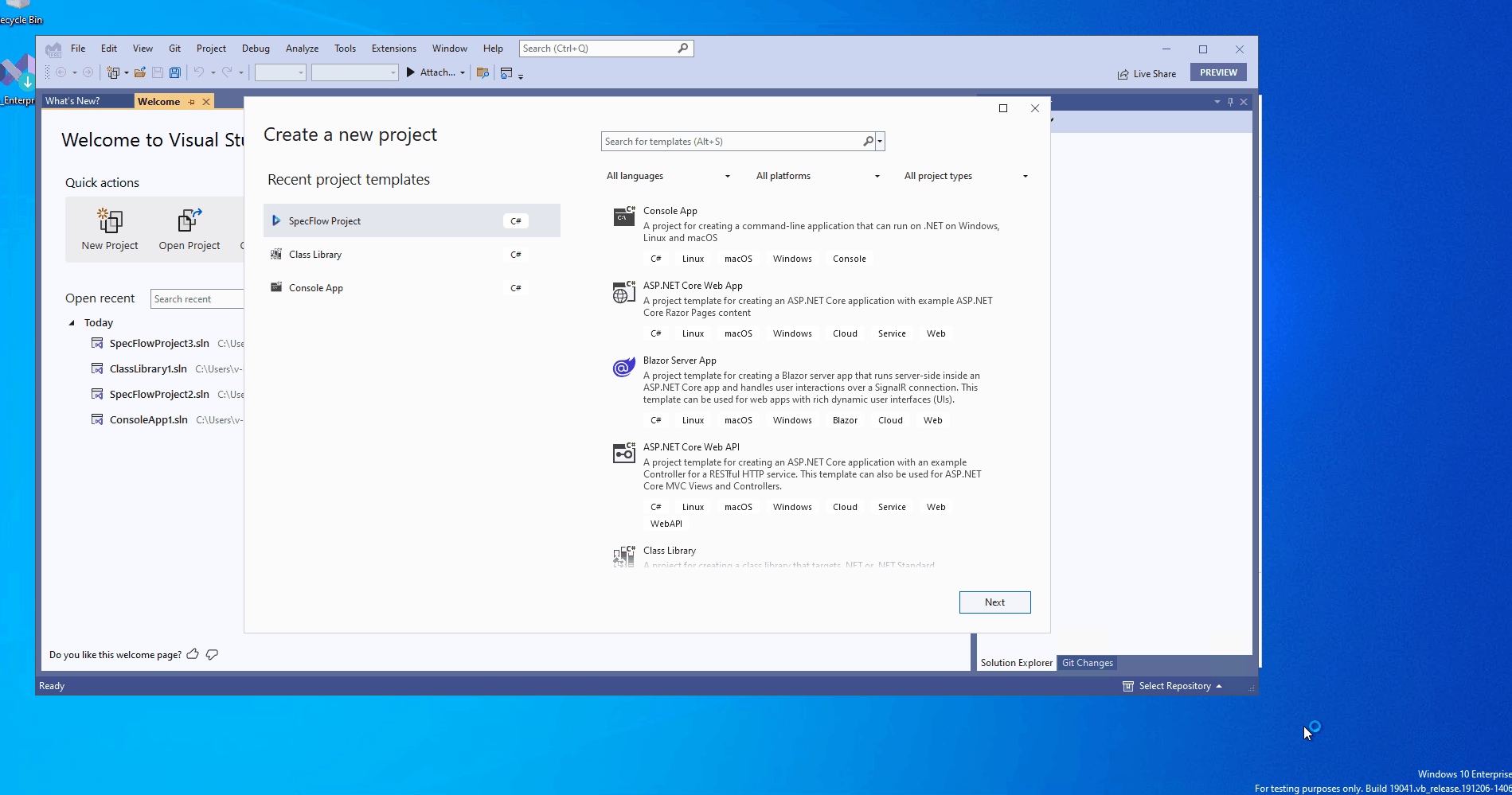Select the Blazor Server App template title
The height and width of the screenshot is (795, 1512).
[x=680, y=360]
